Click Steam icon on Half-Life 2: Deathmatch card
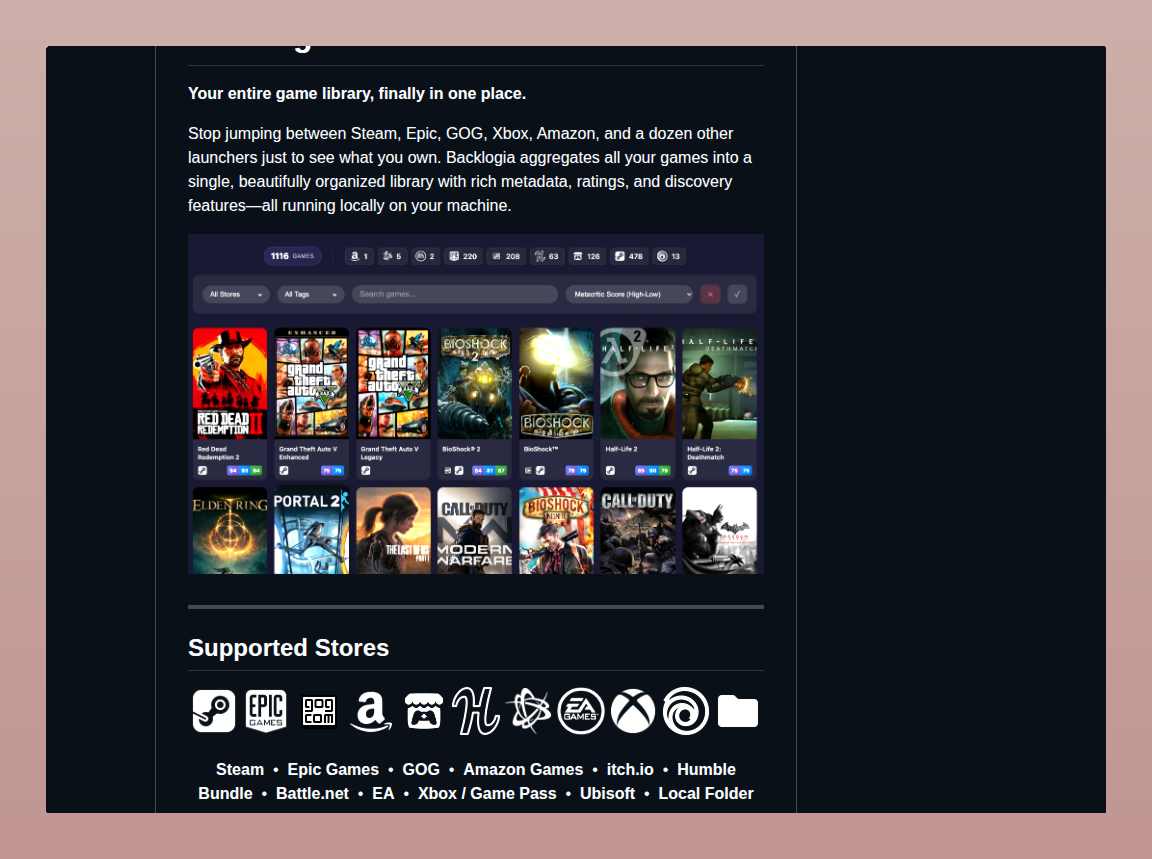 pyautogui.click(x=692, y=470)
